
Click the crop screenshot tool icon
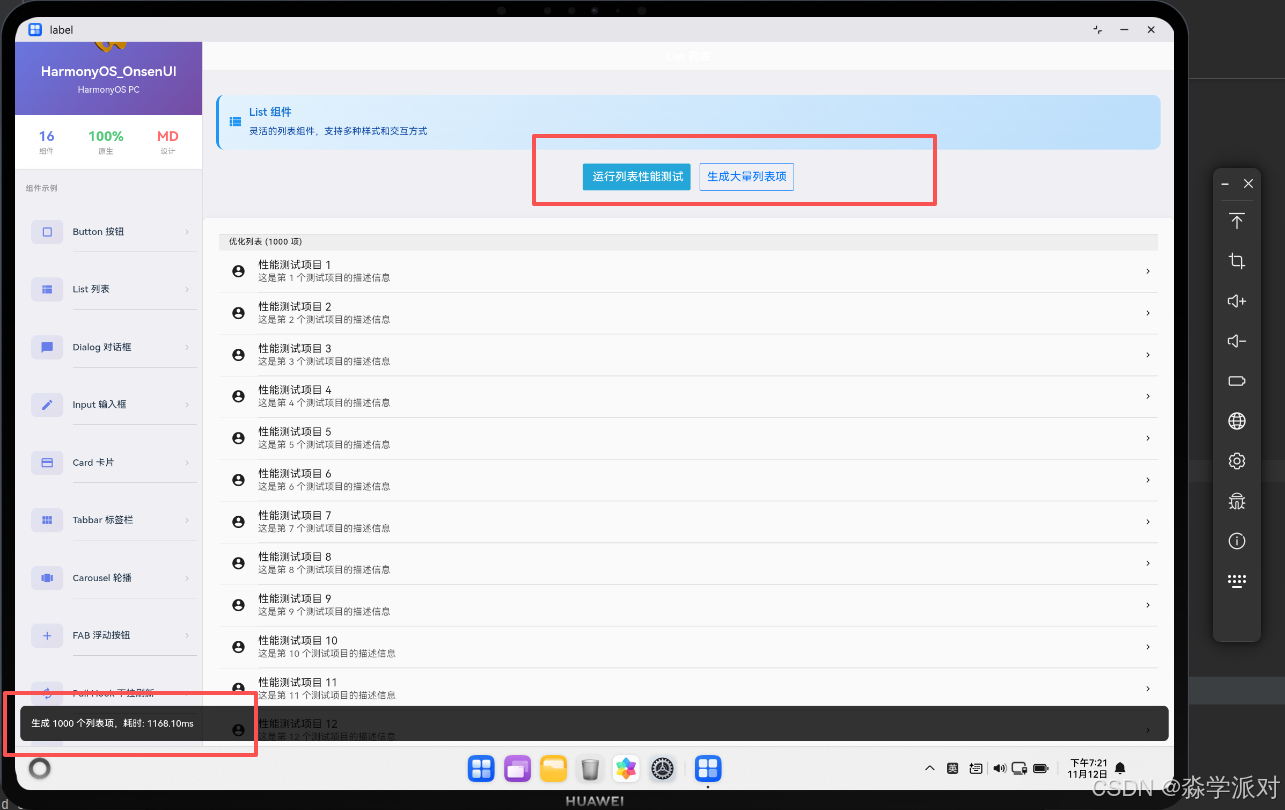pyautogui.click(x=1237, y=261)
